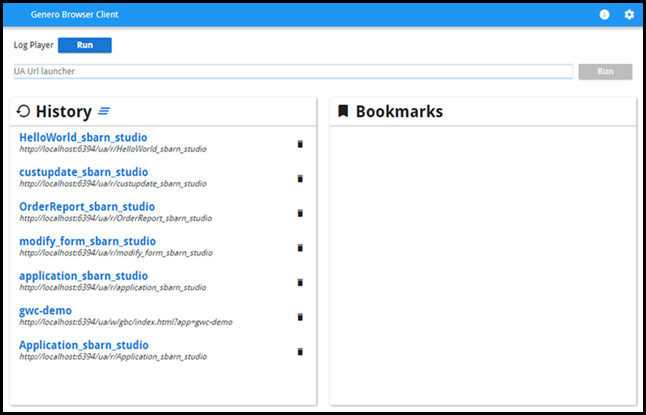The height and width of the screenshot is (415, 646).
Task: Delete application_sbarn_studio history entry
Action: (299, 282)
